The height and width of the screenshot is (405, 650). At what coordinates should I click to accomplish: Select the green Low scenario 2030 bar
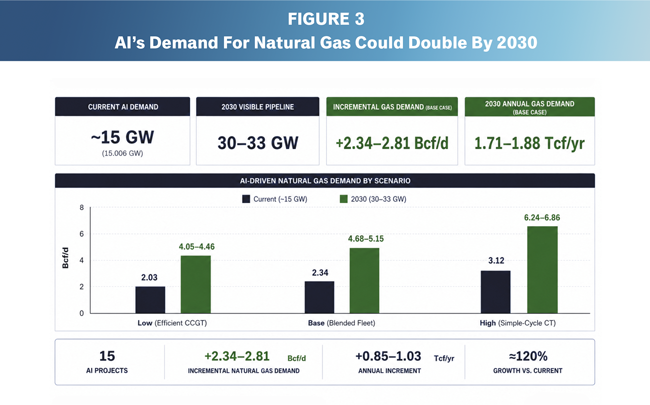tap(196, 284)
